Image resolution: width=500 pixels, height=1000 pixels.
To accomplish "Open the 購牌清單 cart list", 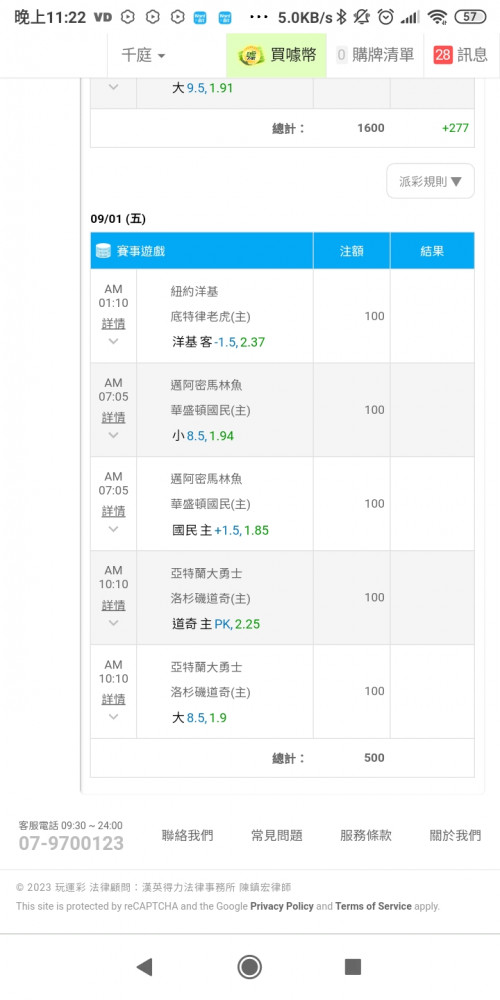I will click(x=375, y=55).
